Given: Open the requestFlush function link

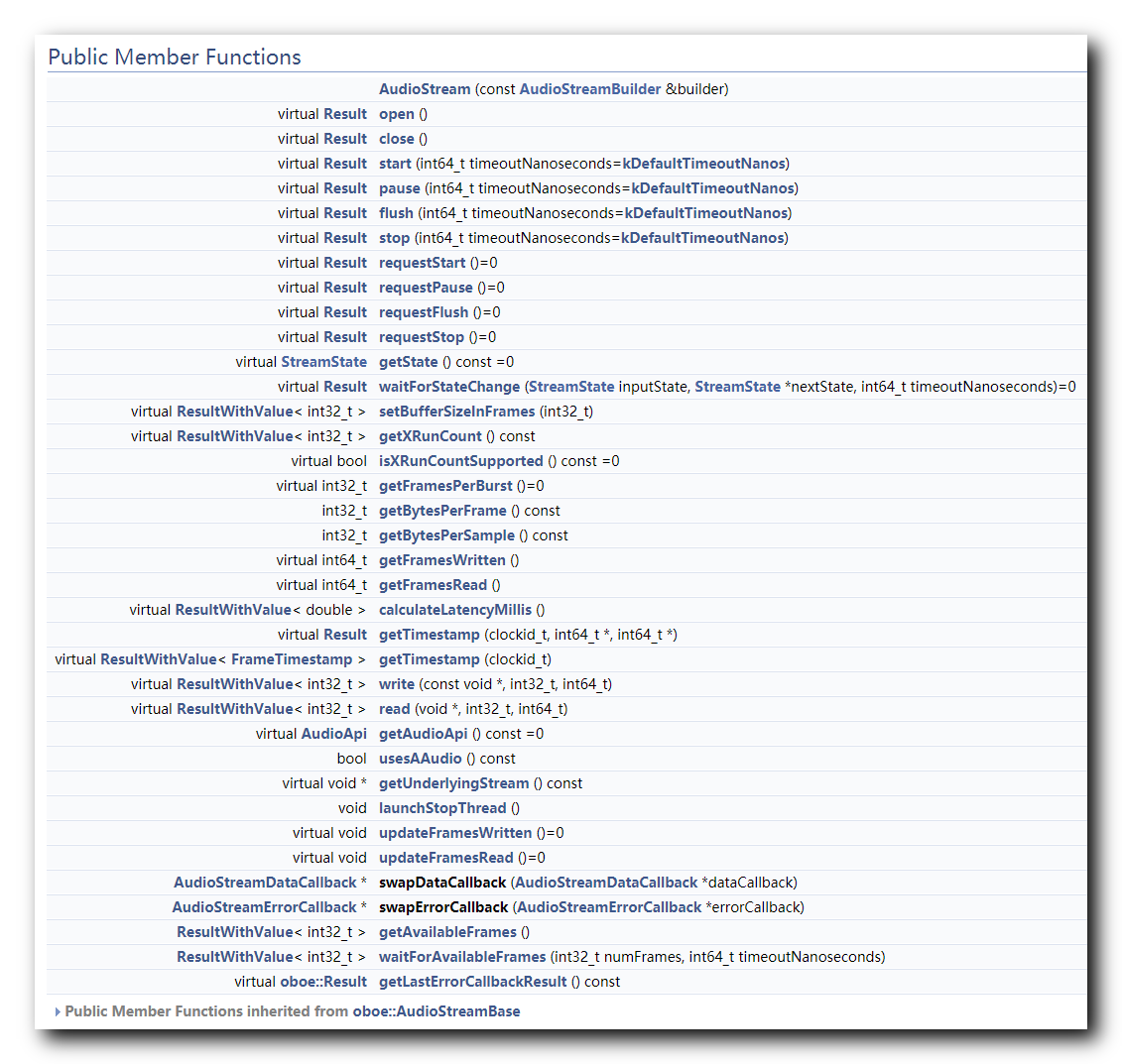Looking at the screenshot, I should 424,312.
